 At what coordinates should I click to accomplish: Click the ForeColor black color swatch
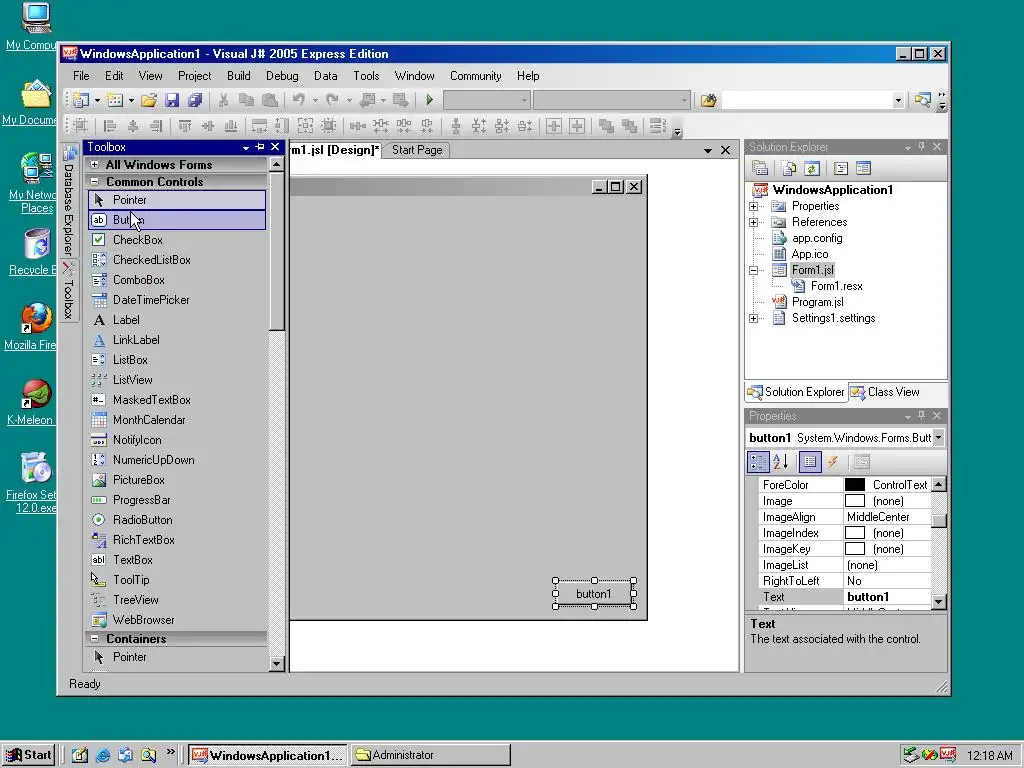(855, 485)
